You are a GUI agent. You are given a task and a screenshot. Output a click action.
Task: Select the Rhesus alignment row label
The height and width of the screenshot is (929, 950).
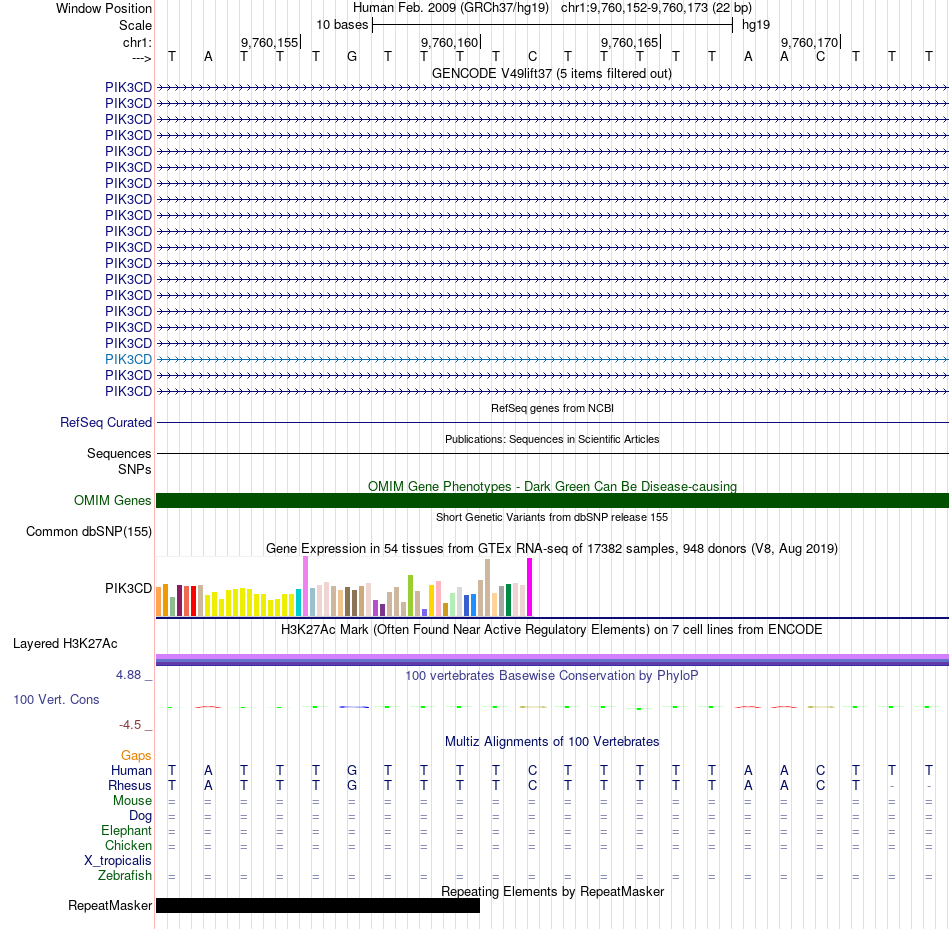pos(130,786)
